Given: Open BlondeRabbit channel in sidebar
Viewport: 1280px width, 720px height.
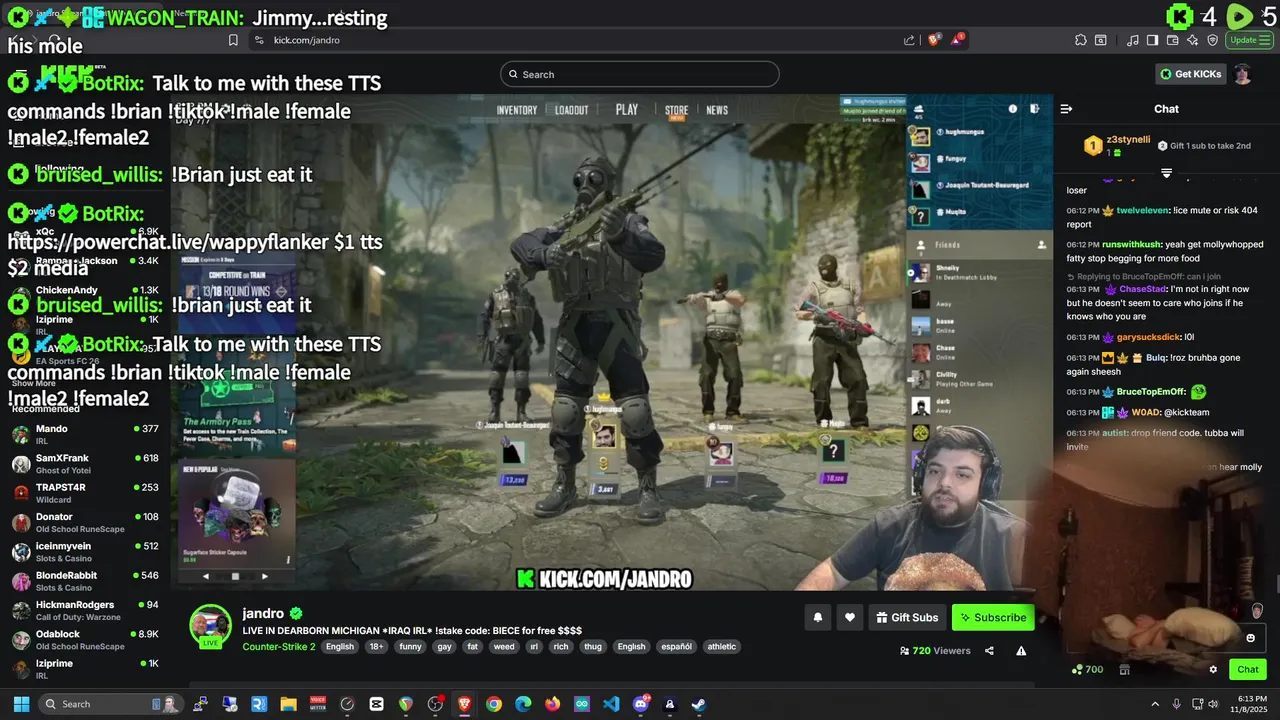Looking at the screenshot, I should pyautogui.click(x=85, y=581).
